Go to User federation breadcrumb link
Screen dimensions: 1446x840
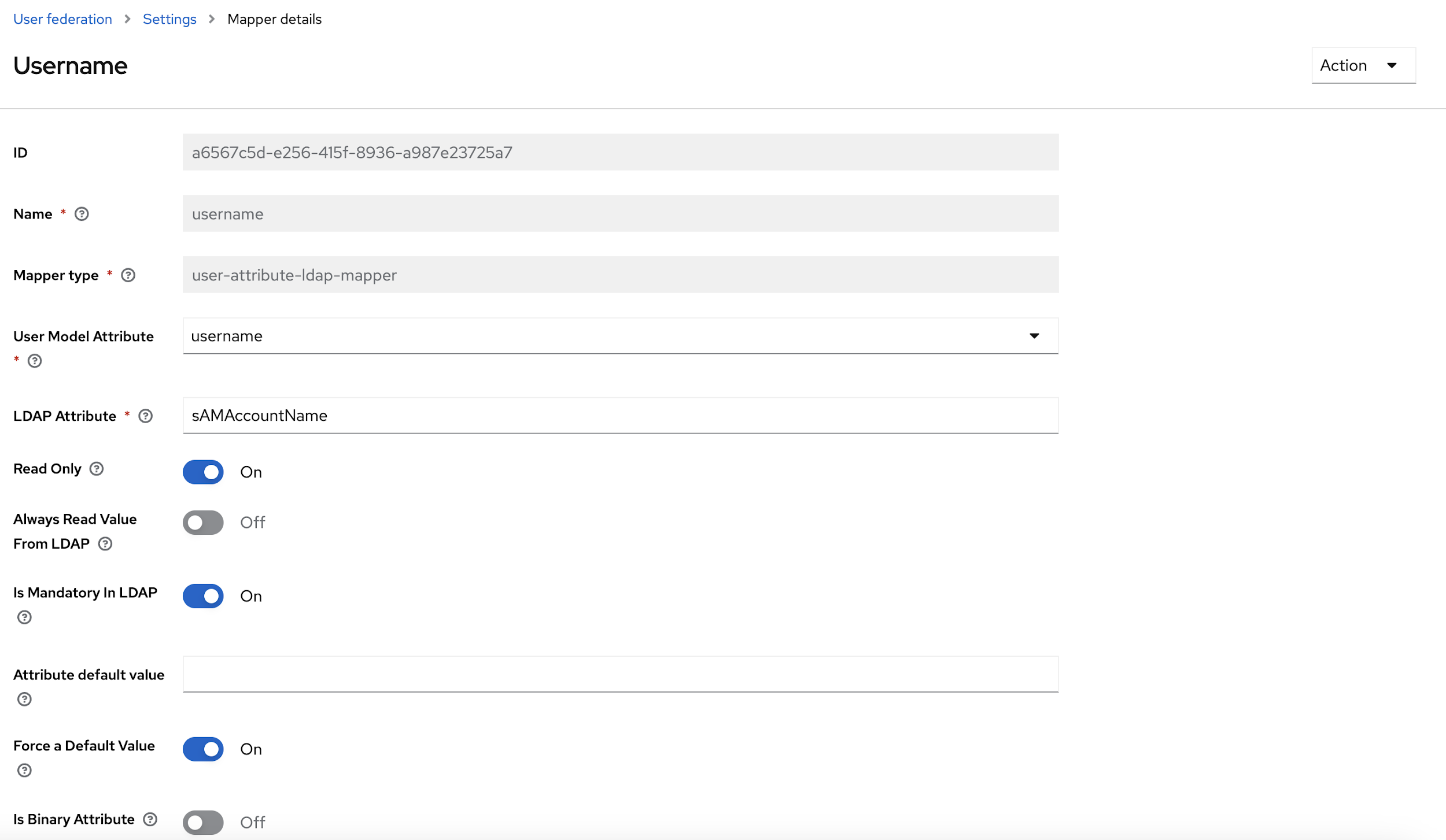[x=62, y=19]
